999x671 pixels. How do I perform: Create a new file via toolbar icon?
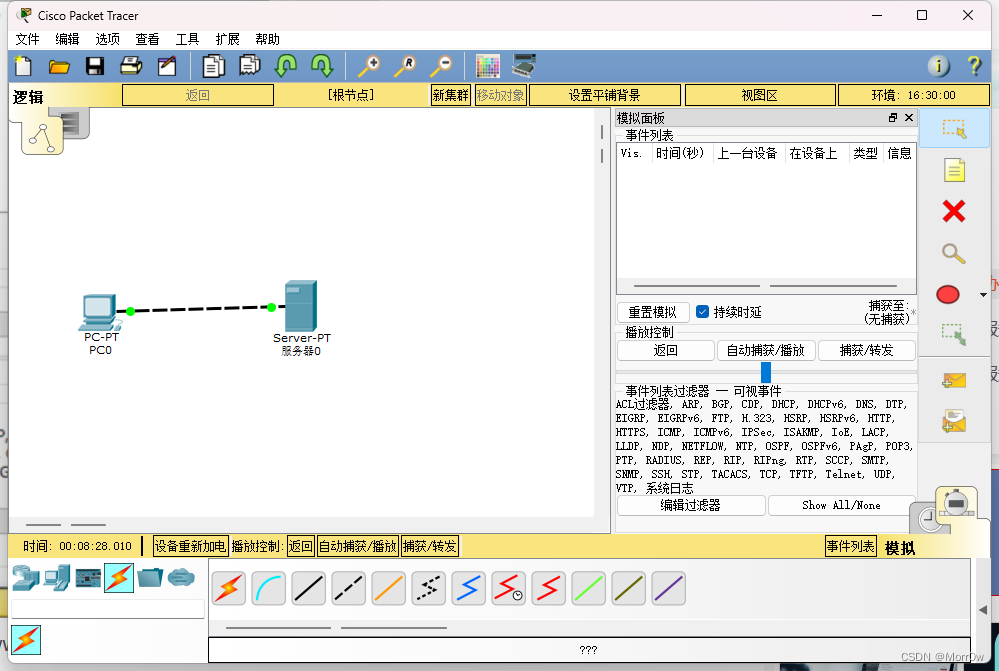pos(24,66)
